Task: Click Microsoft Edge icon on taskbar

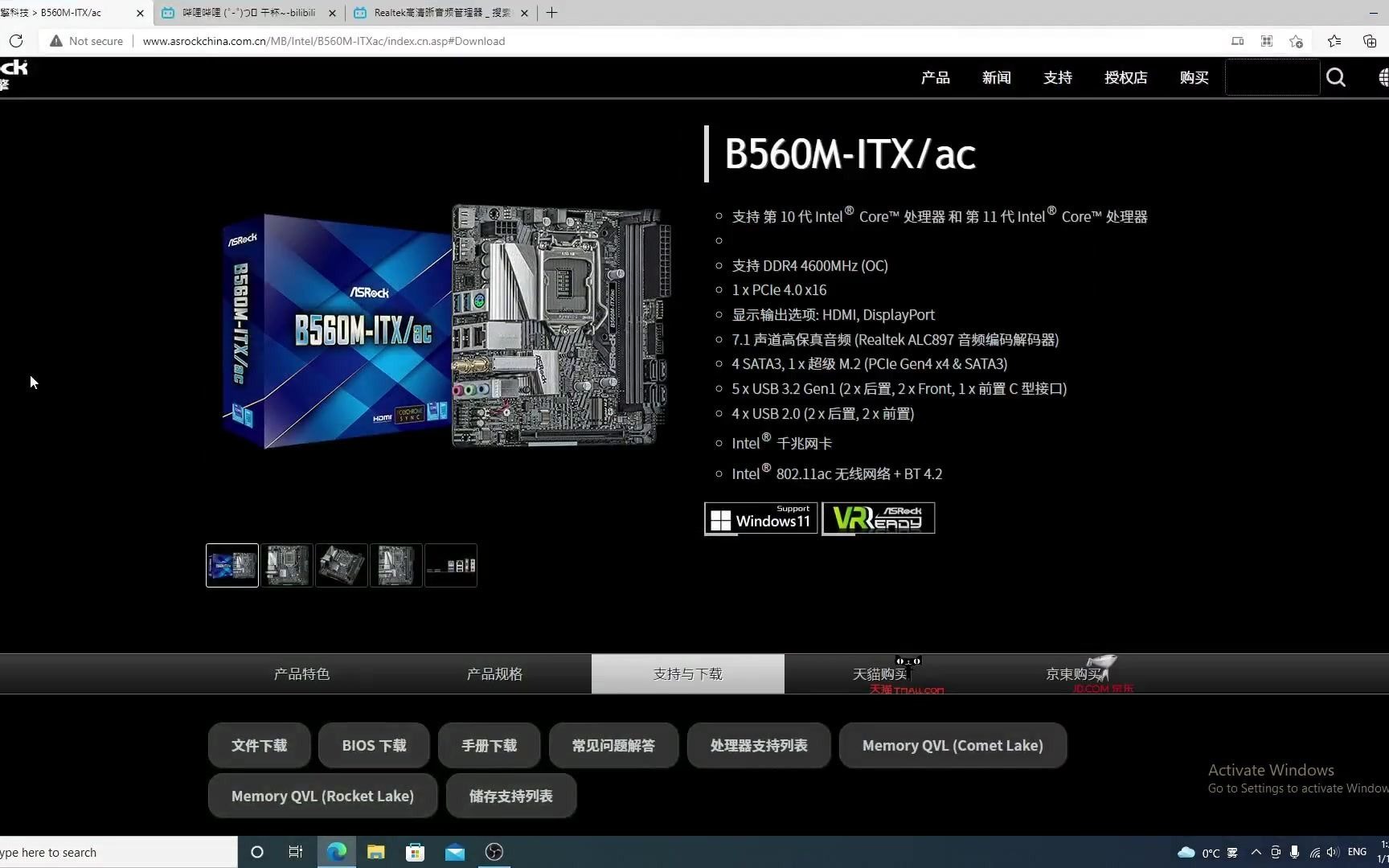Action: 337,852
